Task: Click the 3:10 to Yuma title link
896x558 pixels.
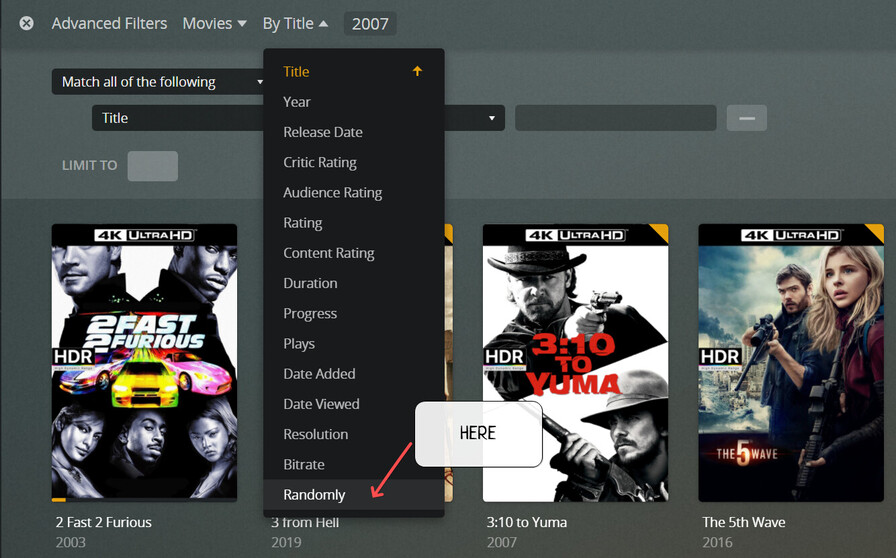Action: point(526,522)
